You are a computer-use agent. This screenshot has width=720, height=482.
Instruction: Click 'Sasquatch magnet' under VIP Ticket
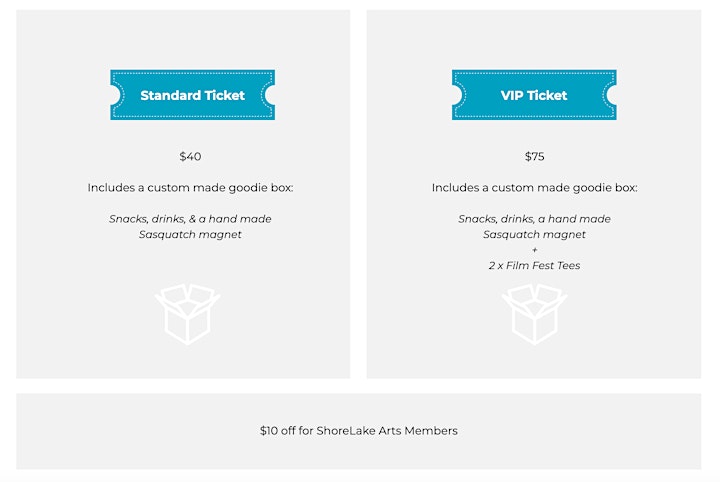click(x=534, y=235)
